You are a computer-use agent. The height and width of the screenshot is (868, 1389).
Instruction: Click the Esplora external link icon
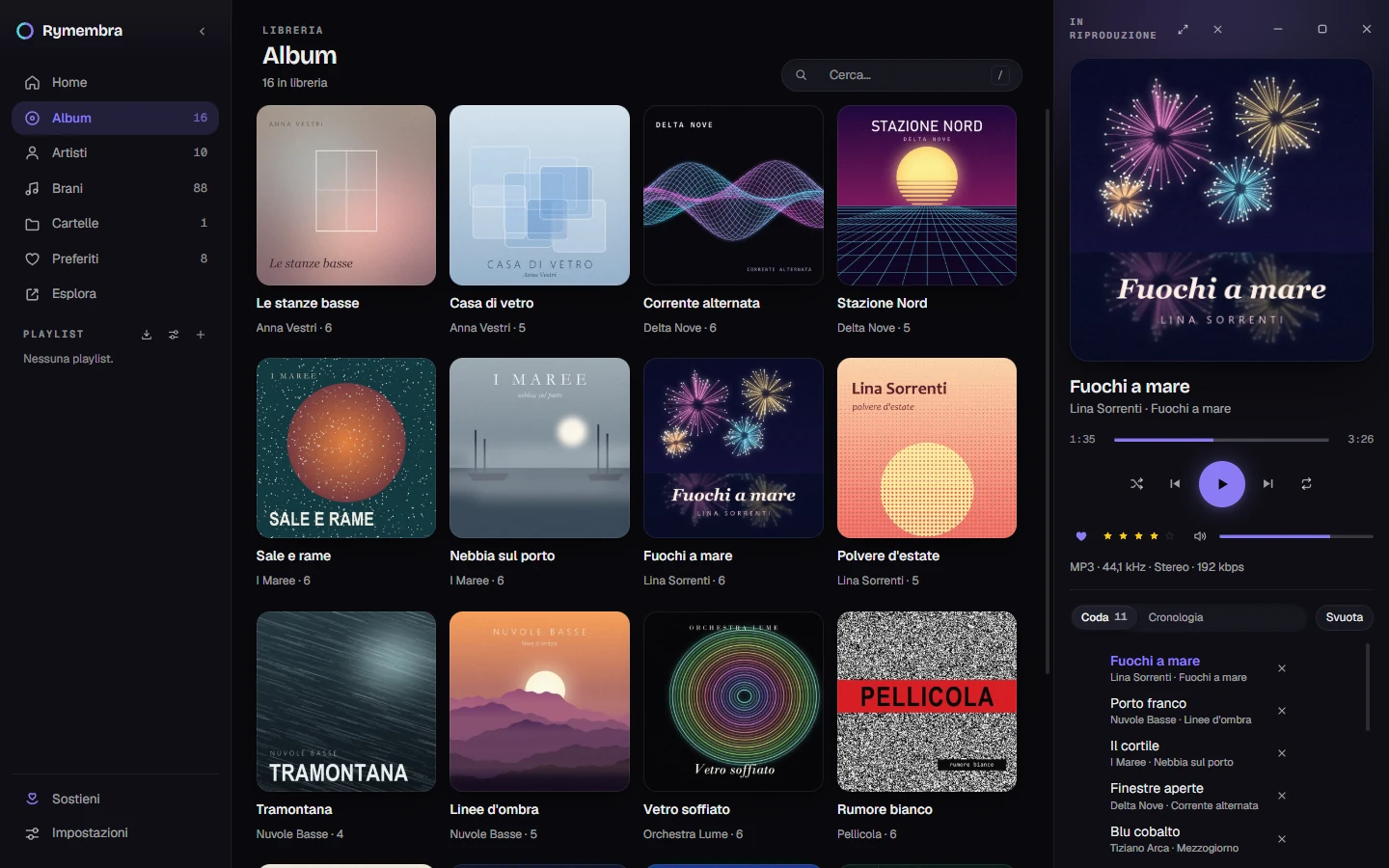(x=32, y=294)
